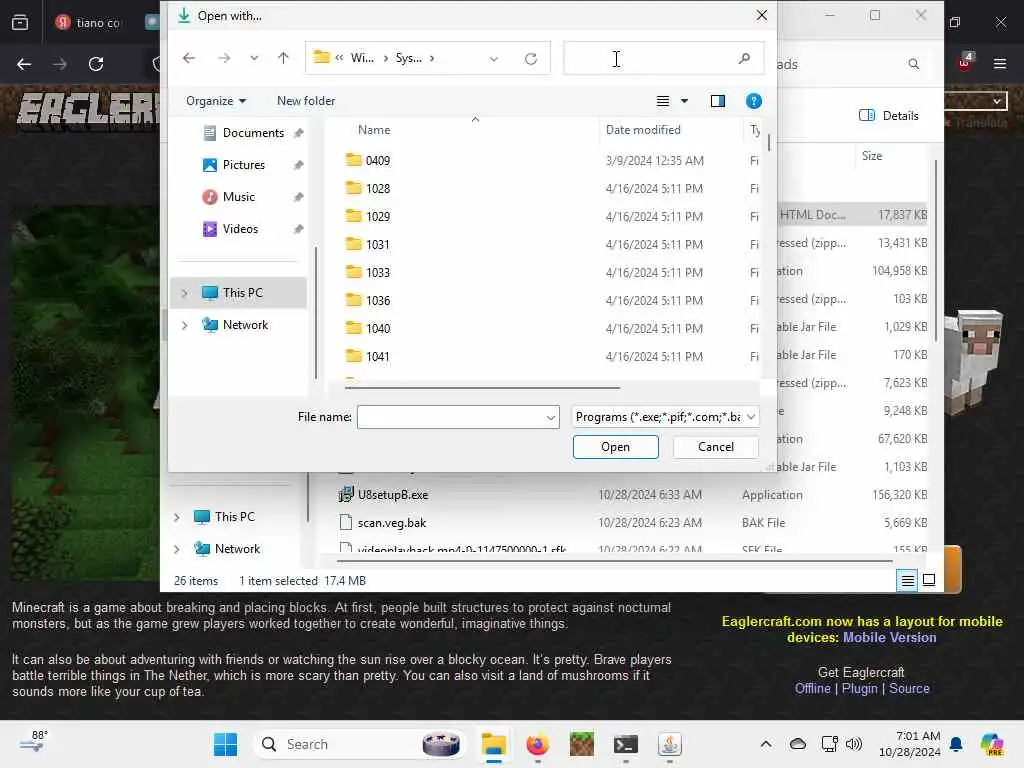Viewport: 1024px width, 768px height.
Task: Show hidden system tray icons
Action: [765, 744]
